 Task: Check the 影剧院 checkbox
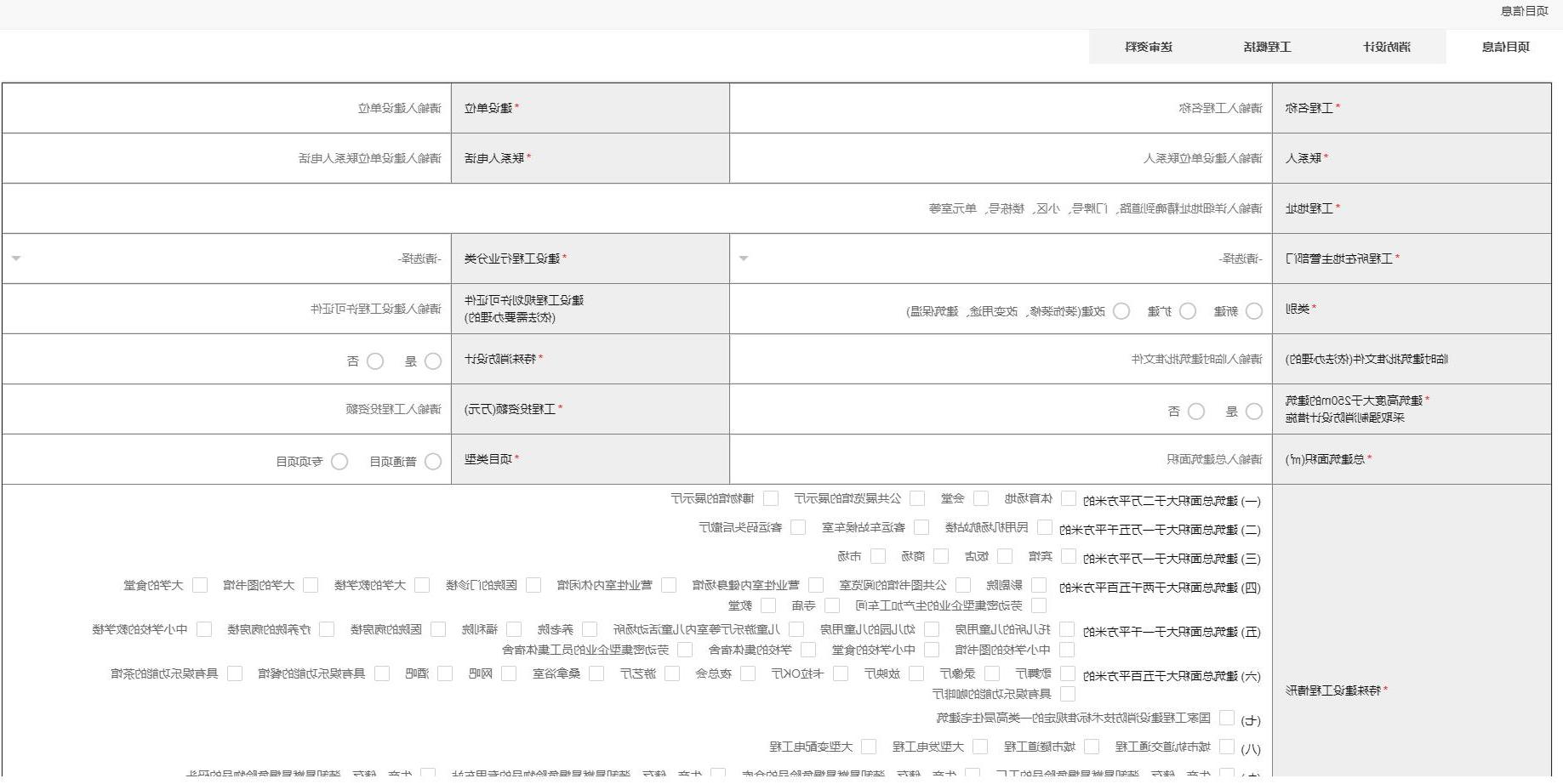tap(1038, 585)
